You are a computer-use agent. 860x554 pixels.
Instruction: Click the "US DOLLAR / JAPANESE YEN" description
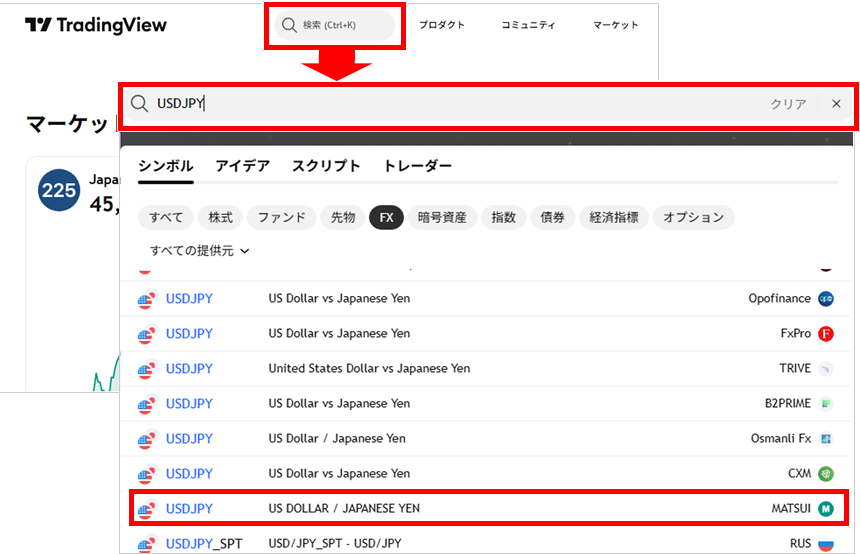pos(344,508)
